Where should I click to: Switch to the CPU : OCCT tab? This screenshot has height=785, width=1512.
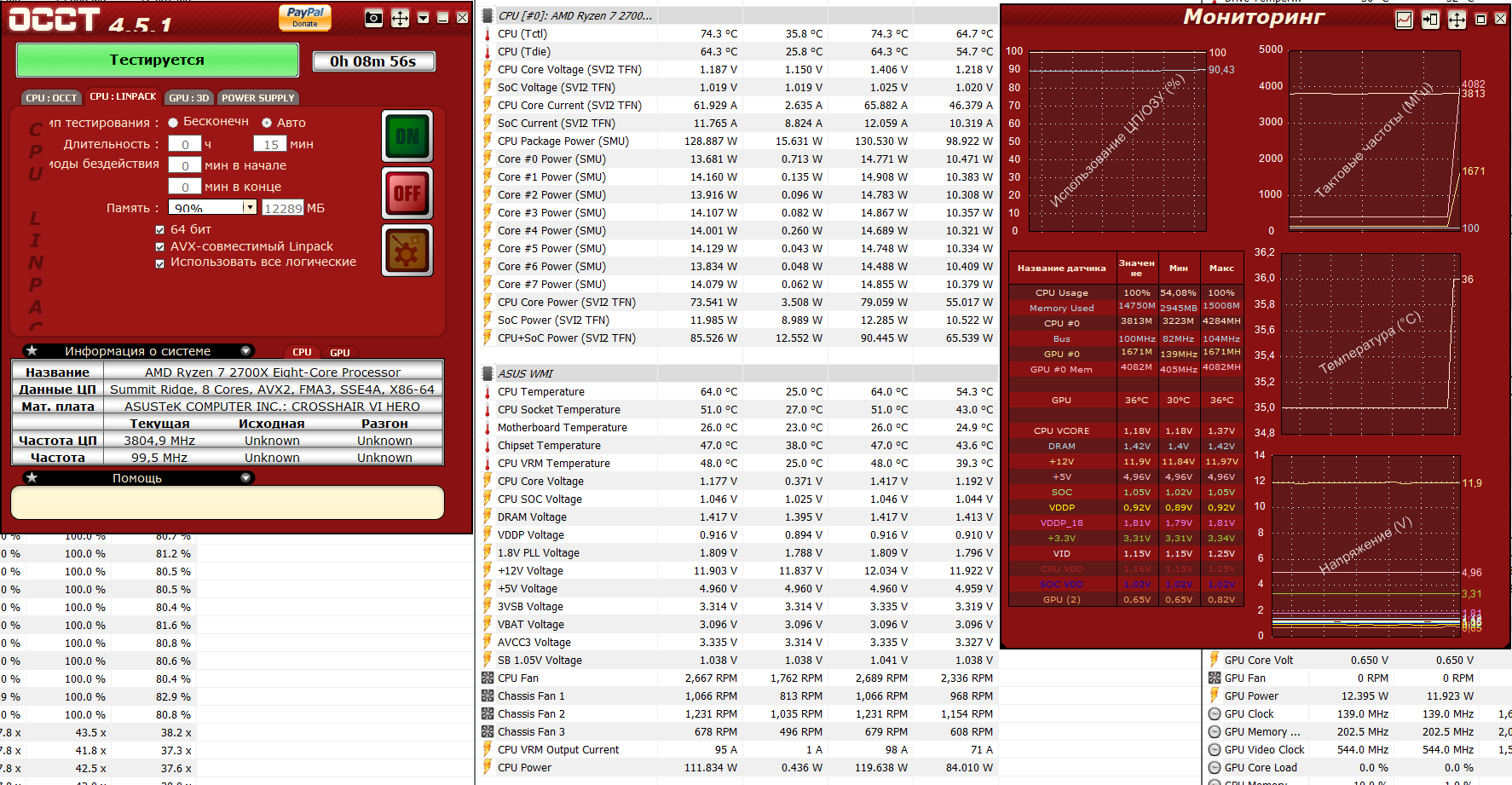[x=51, y=98]
